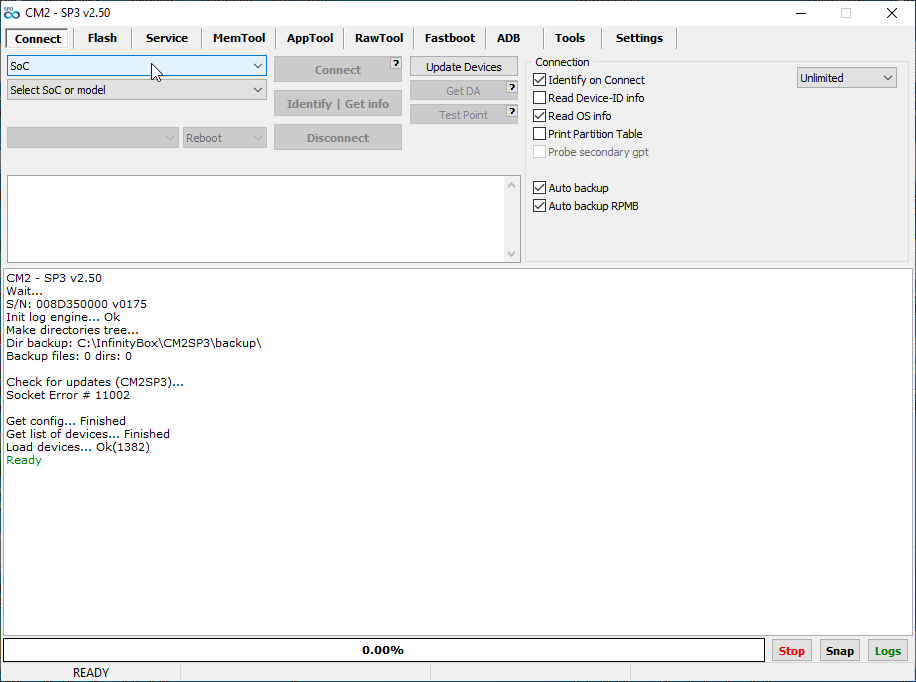Viewport: 916px width, 682px height.
Task: Click the Disconnect button
Action: click(x=338, y=138)
